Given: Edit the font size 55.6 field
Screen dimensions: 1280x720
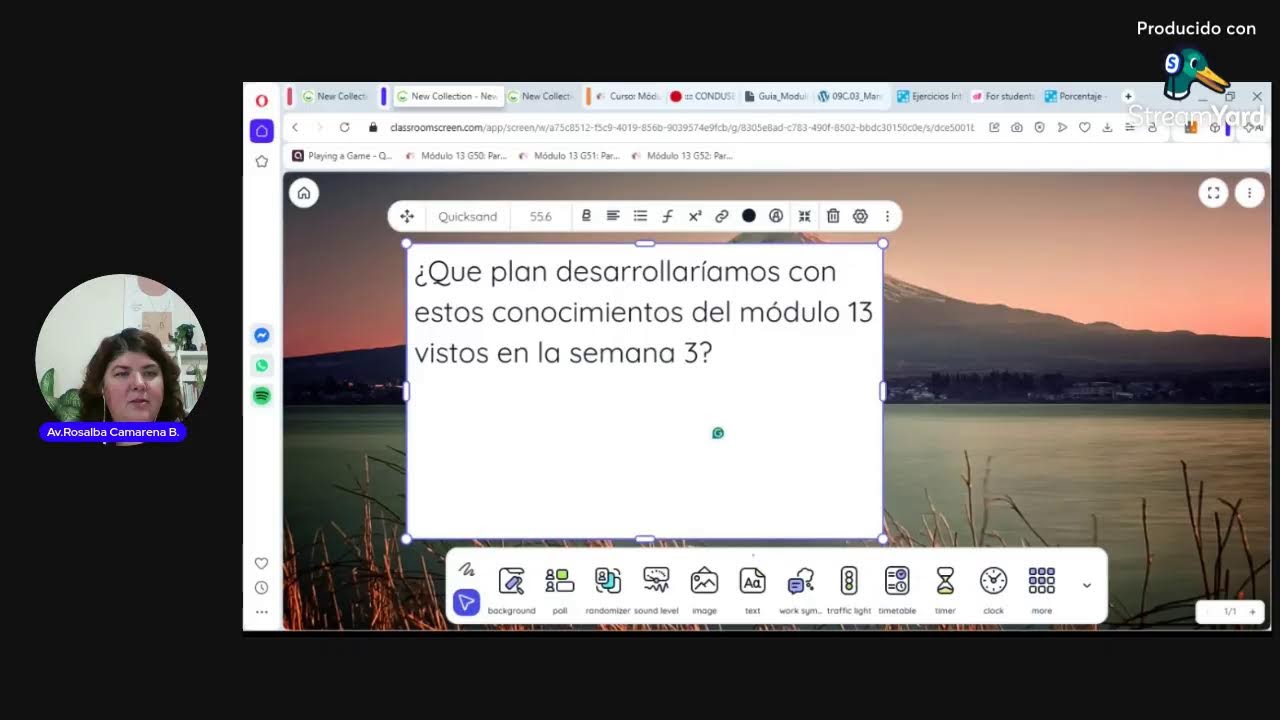Looking at the screenshot, I should (541, 216).
